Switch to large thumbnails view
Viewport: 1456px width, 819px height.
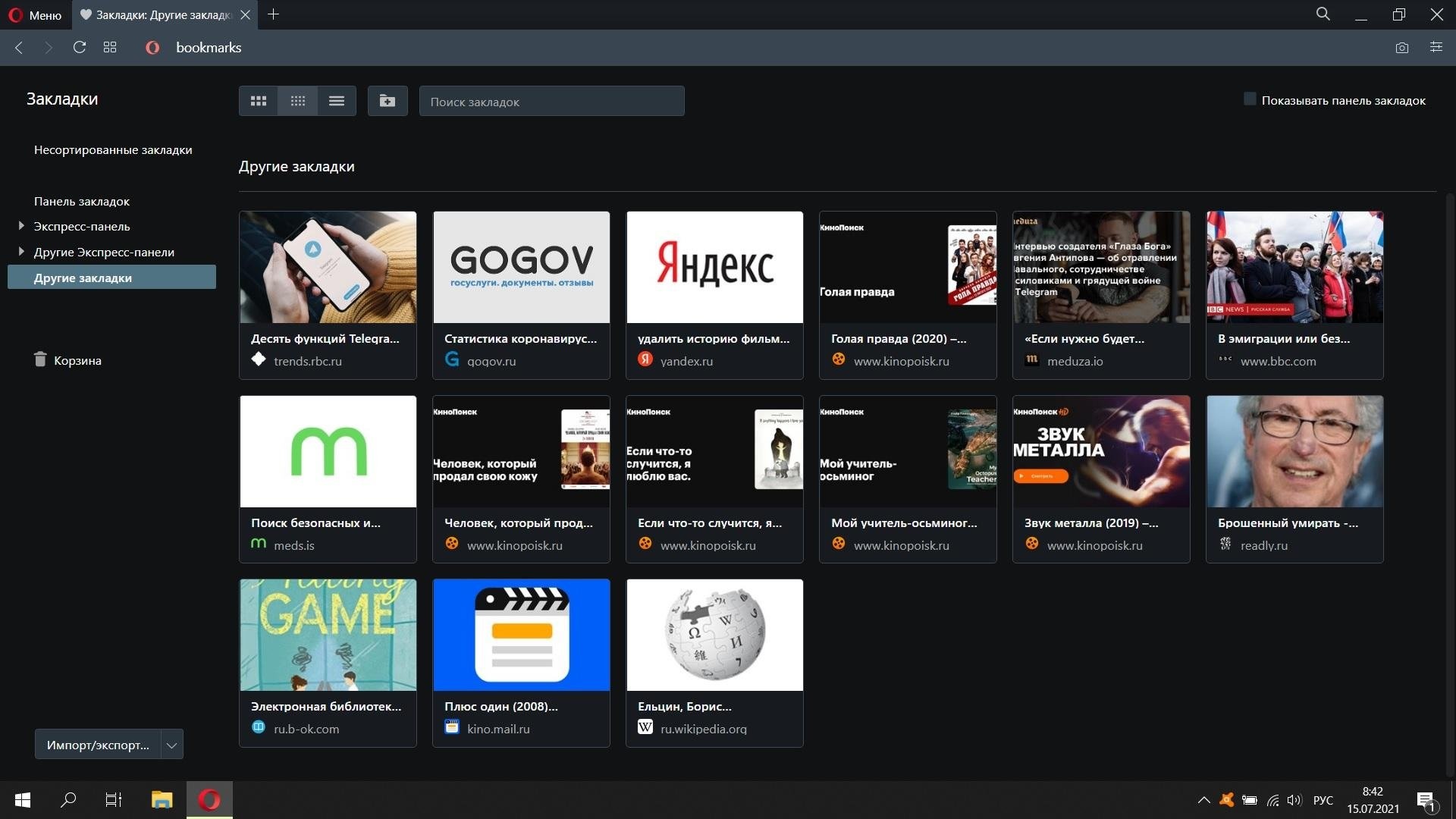click(x=259, y=101)
